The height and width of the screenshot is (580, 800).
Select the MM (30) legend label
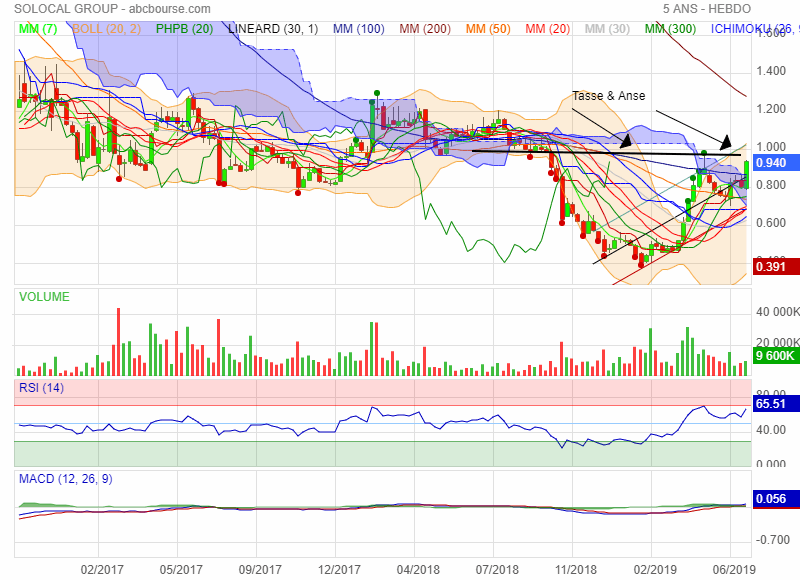click(x=607, y=29)
